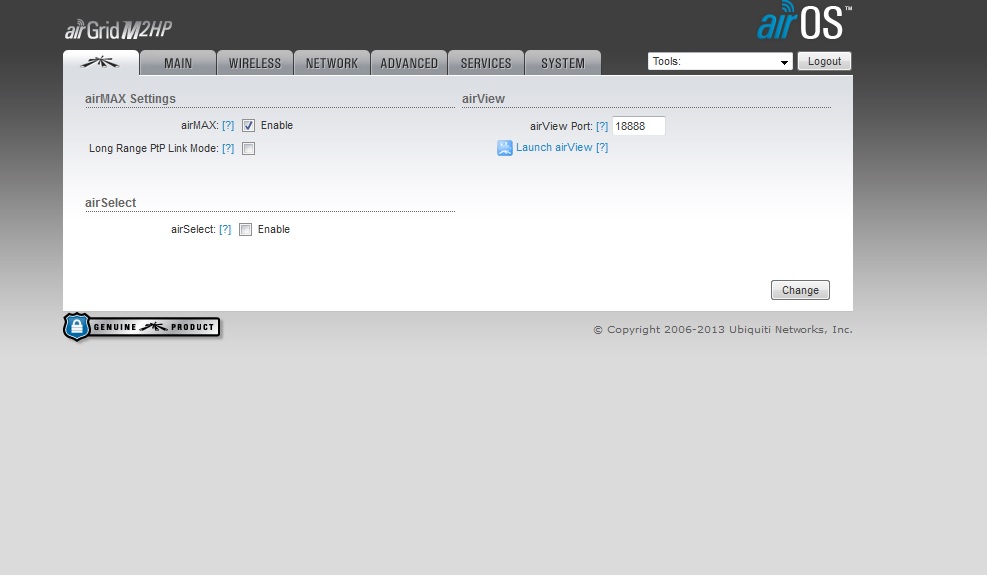Switch to the MAIN tab
Viewport: 987px width, 575px height.
tap(178, 63)
